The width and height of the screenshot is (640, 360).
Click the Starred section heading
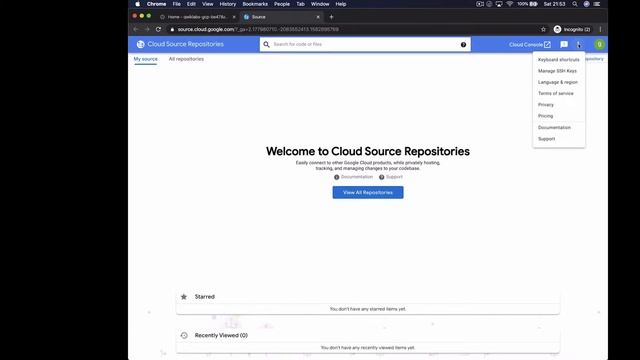pyautogui.click(x=204, y=297)
